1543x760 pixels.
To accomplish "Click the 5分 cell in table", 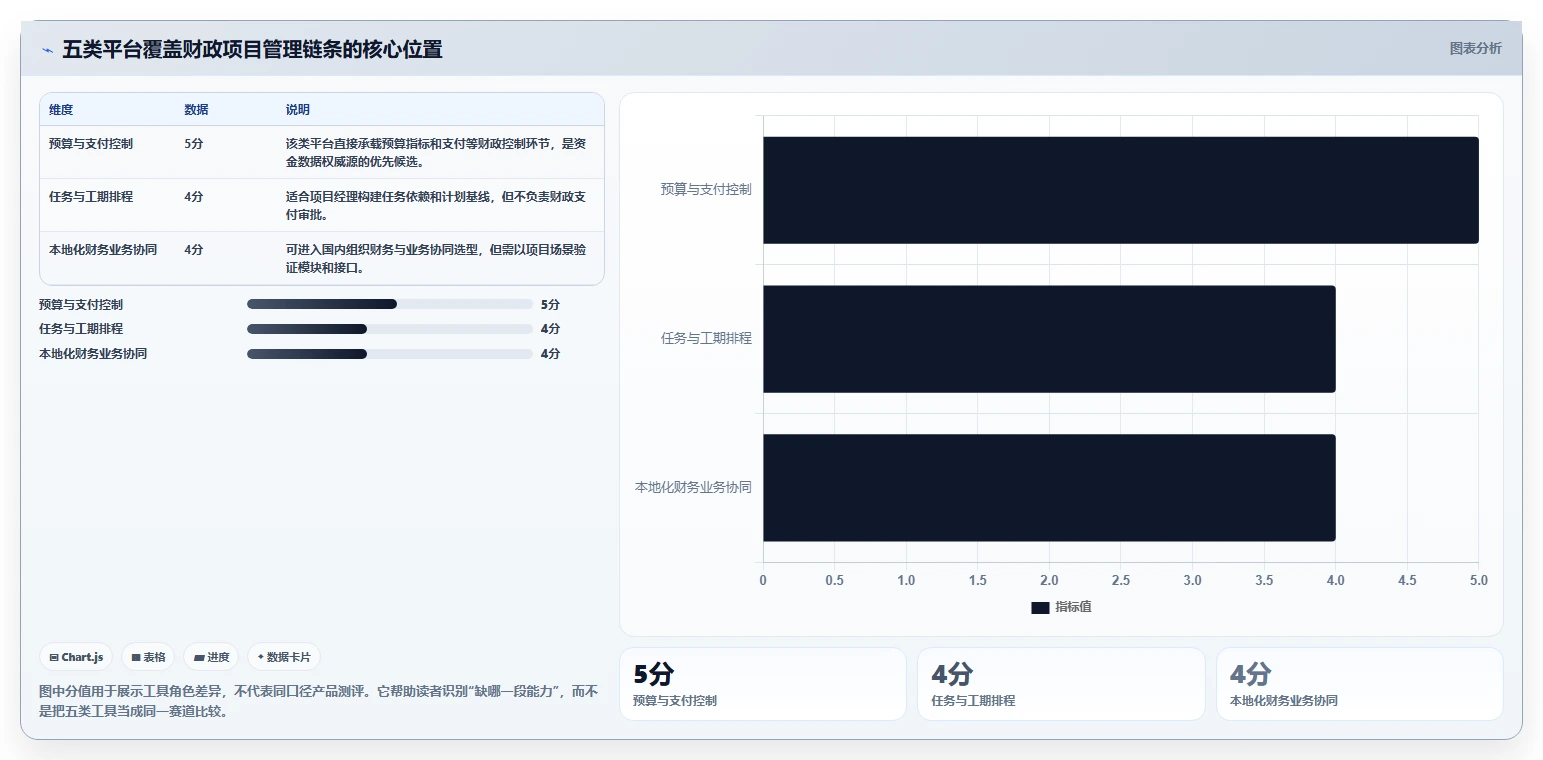I will click(x=194, y=144).
